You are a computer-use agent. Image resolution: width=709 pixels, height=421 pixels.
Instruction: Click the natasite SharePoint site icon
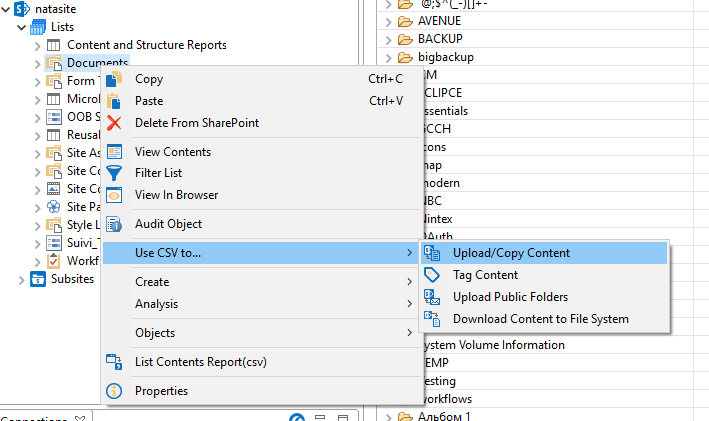[22, 9]
